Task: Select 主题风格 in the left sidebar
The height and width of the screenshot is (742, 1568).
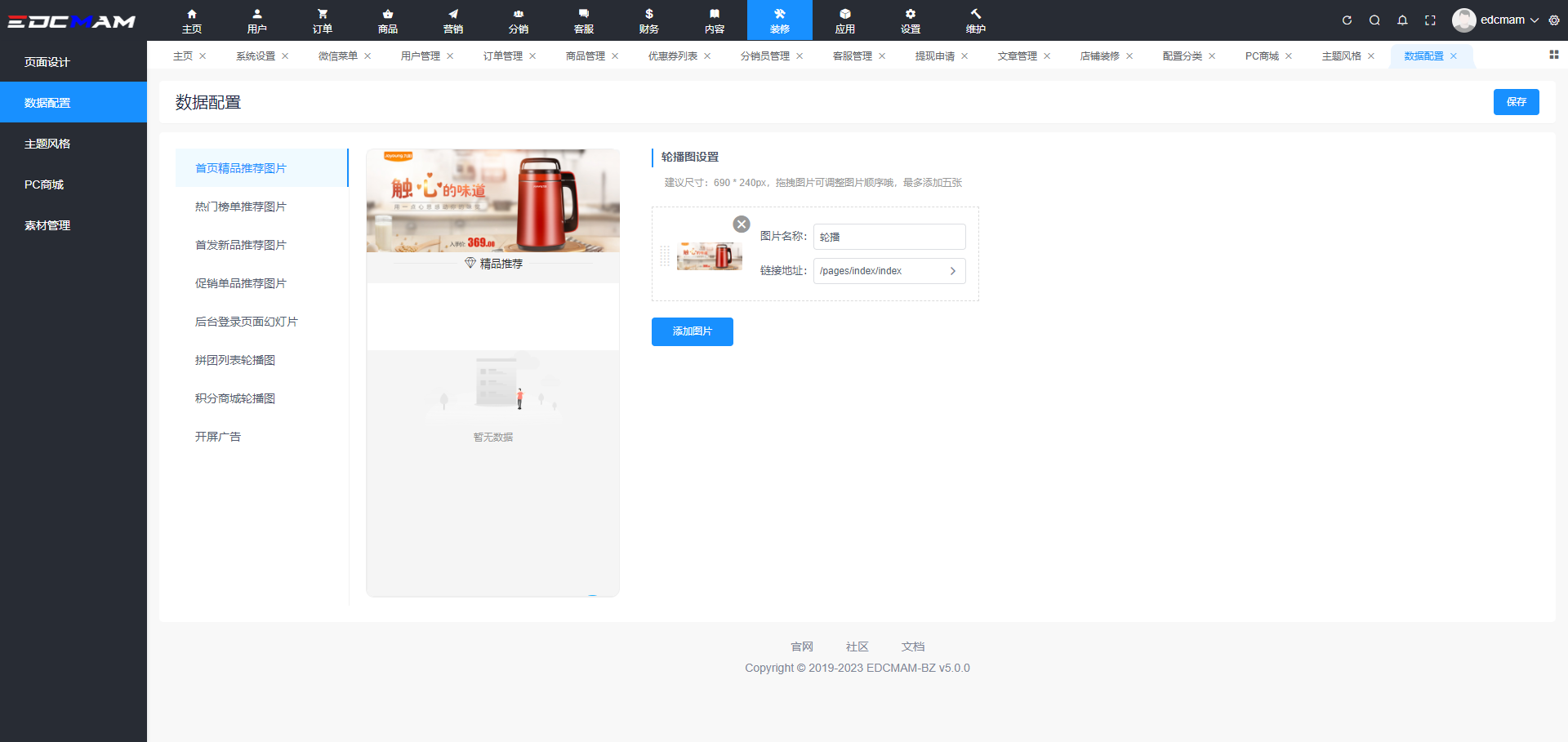Action: coord(47,144)
